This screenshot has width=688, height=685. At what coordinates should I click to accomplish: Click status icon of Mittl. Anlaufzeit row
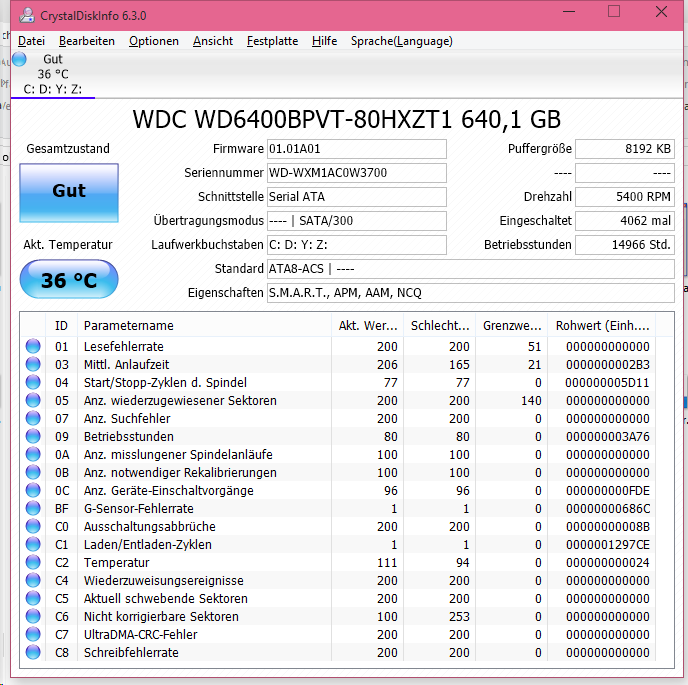(33, 364)
